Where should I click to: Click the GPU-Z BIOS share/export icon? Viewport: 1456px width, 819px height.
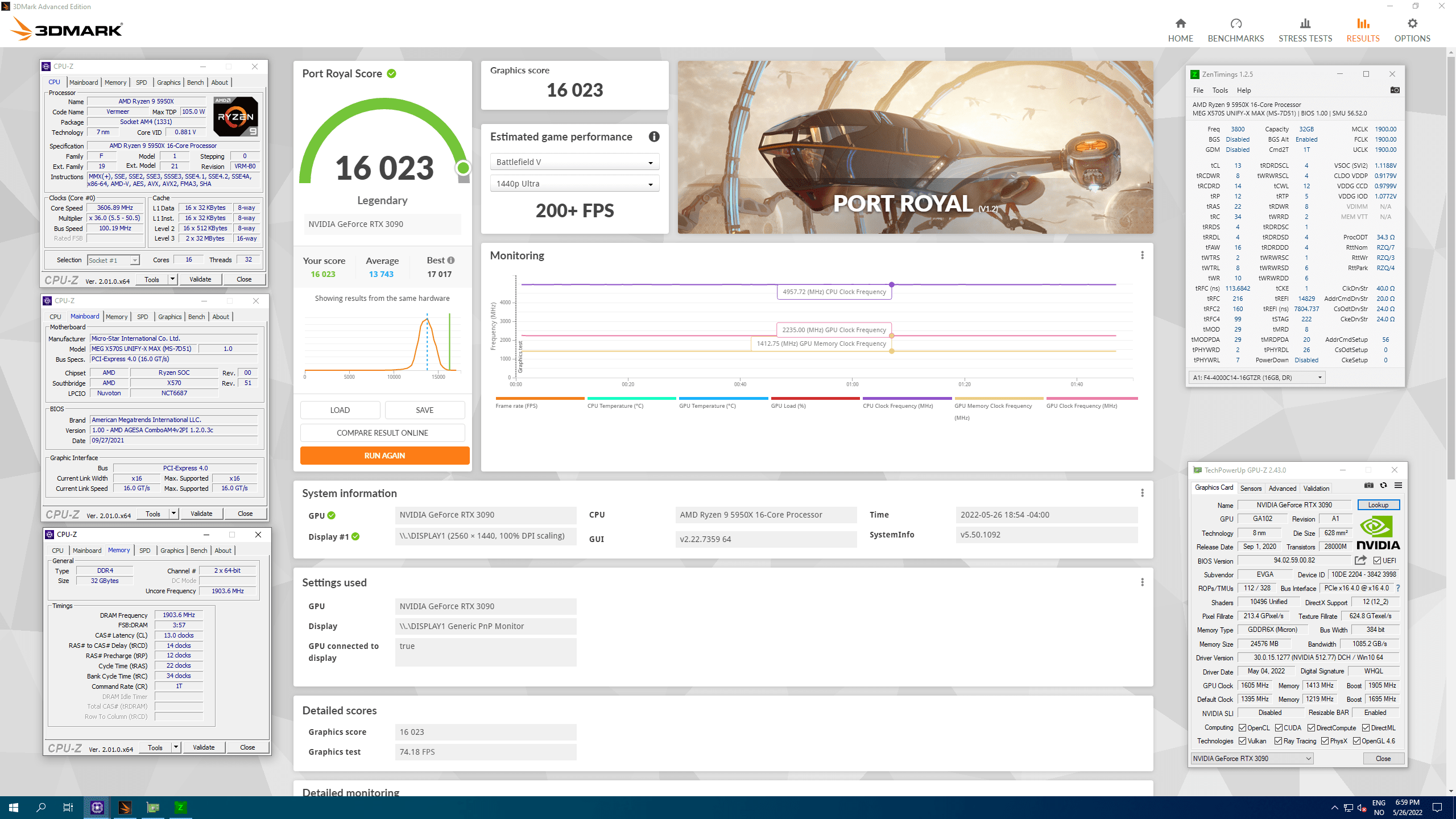pyautogui.click(x=1360, y=560)
